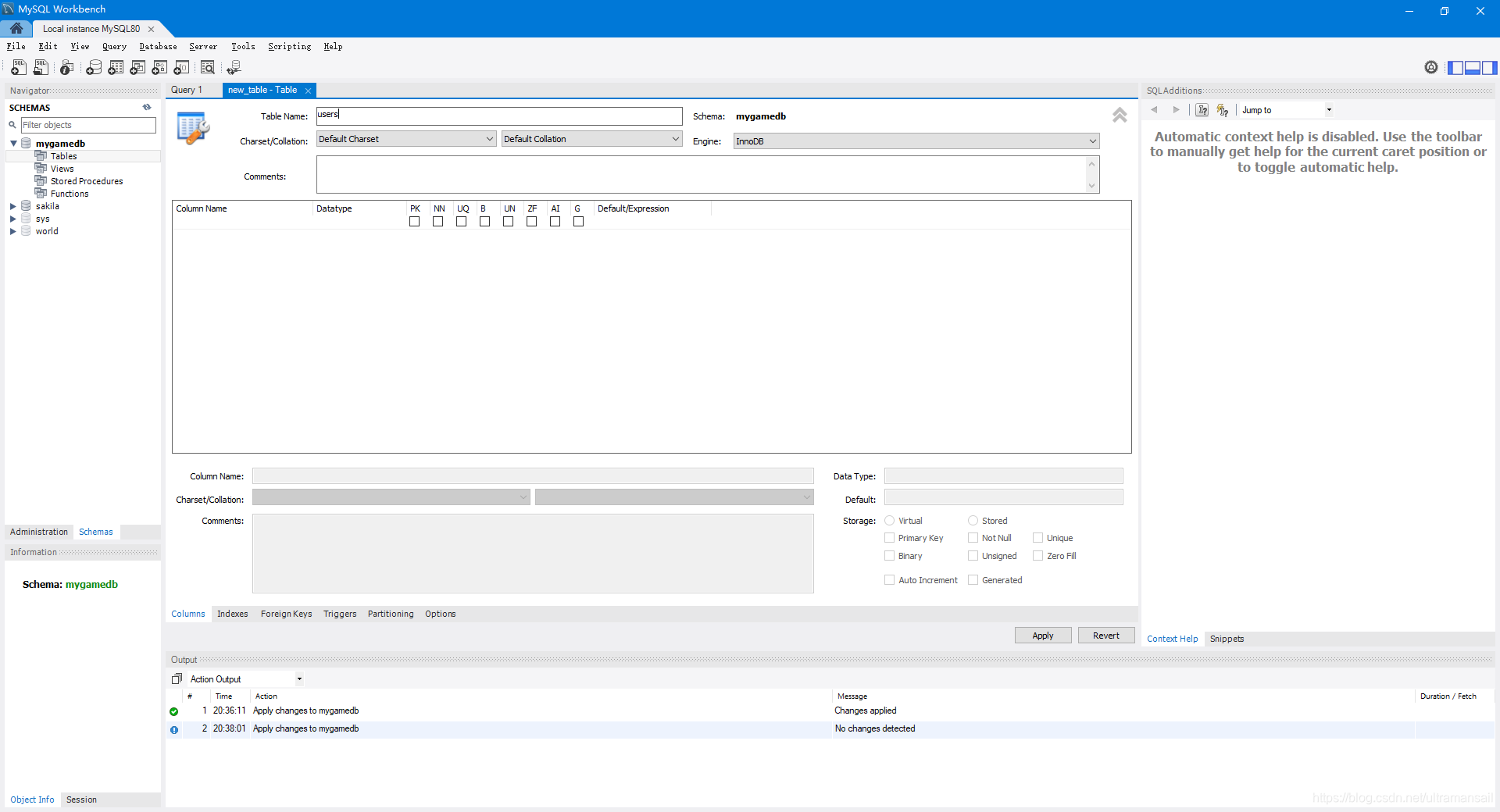This screenshot has height=812, width=1500.
Task: Collapse the mygamedb schema tree
Action: point(13,144)
